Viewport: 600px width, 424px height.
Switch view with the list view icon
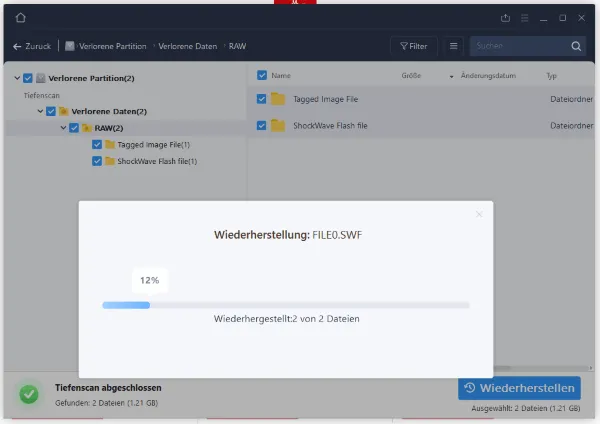pyautogui.click(x=453, y=46)
